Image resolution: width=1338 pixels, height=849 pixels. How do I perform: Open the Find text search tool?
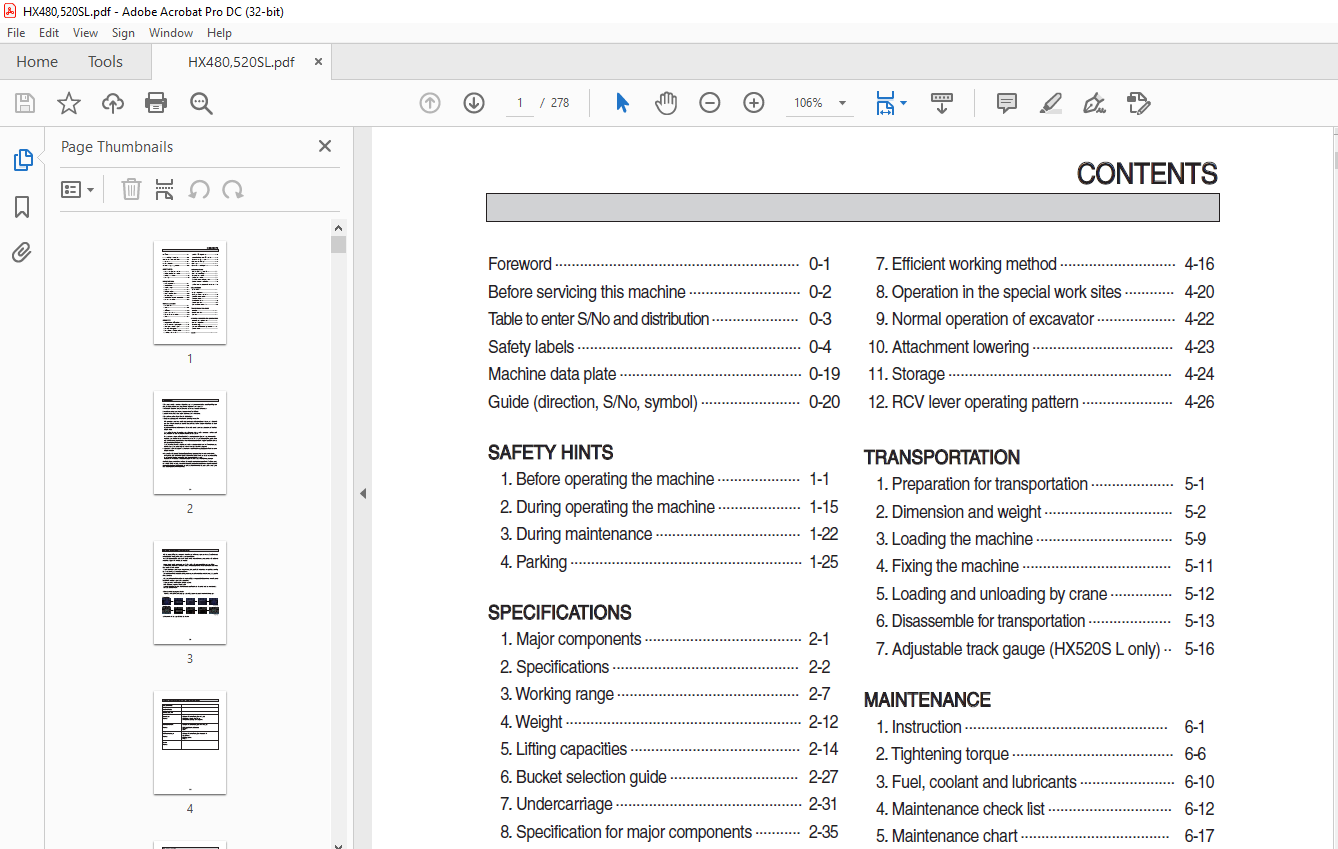[201, 103]
